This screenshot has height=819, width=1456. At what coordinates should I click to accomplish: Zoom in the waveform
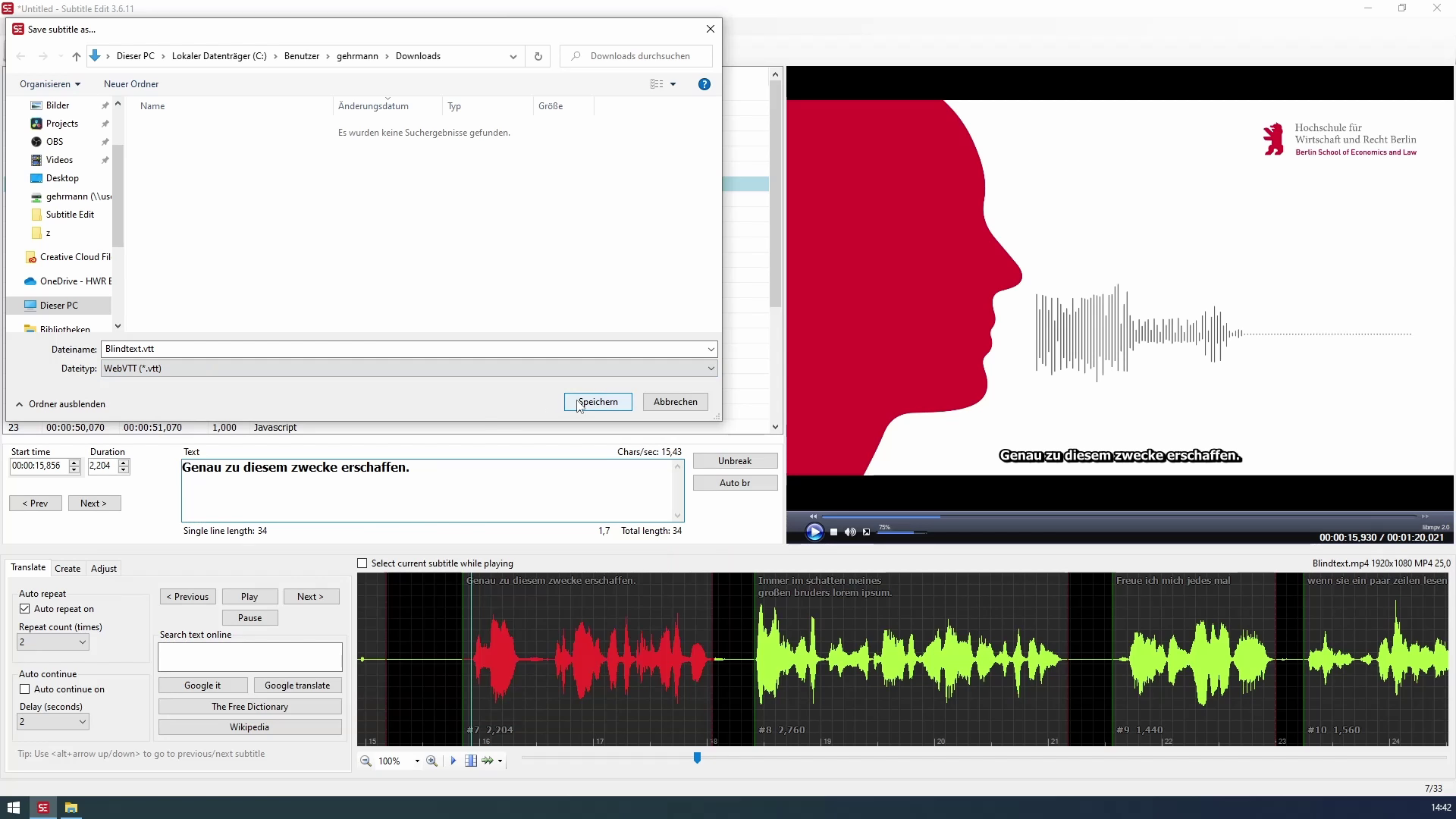pos(431,761)
